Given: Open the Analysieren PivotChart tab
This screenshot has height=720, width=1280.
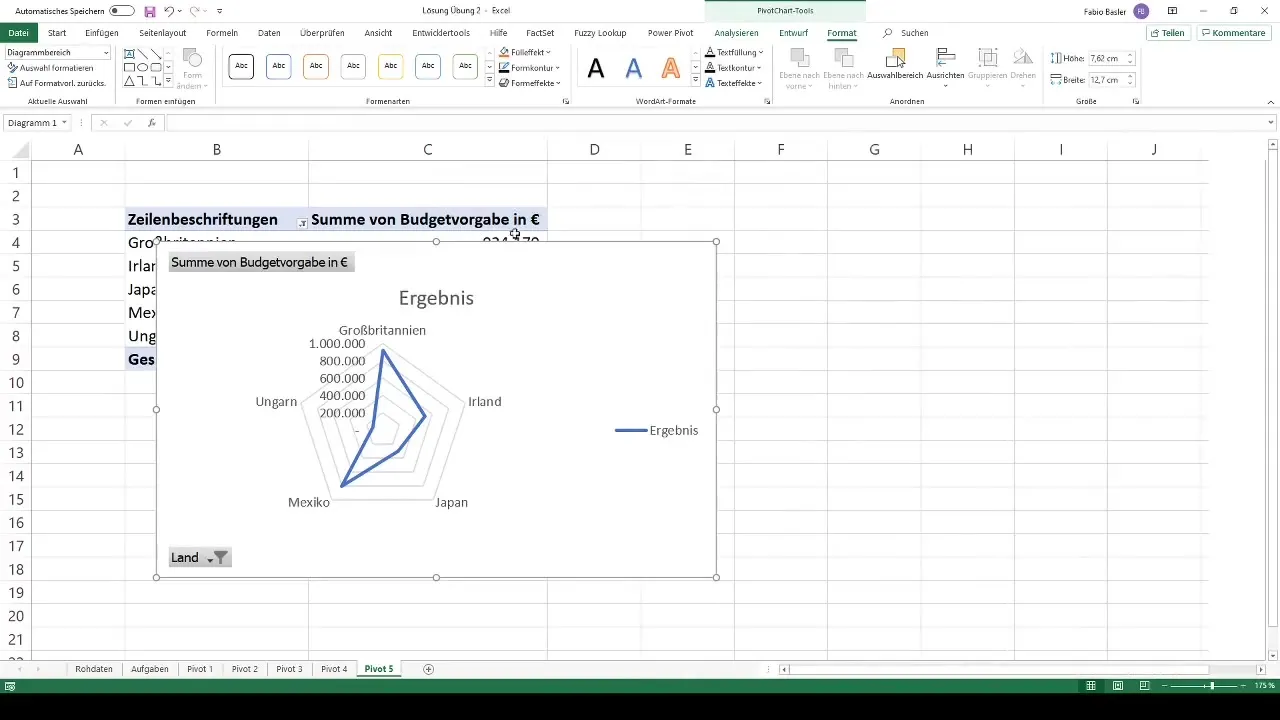Looking at the screenshot, I should [736, 33].
